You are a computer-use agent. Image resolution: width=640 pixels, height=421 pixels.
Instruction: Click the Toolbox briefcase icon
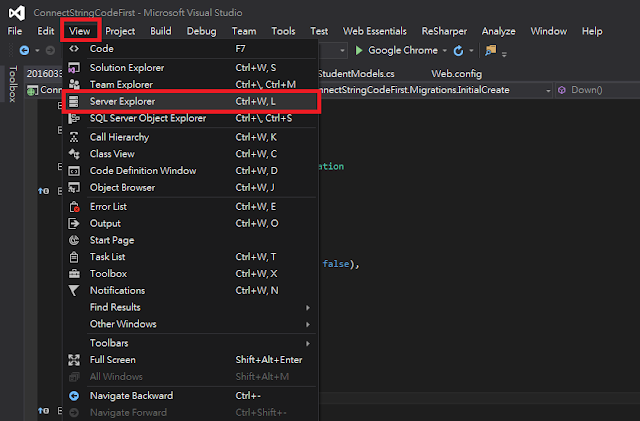[74, 274]
